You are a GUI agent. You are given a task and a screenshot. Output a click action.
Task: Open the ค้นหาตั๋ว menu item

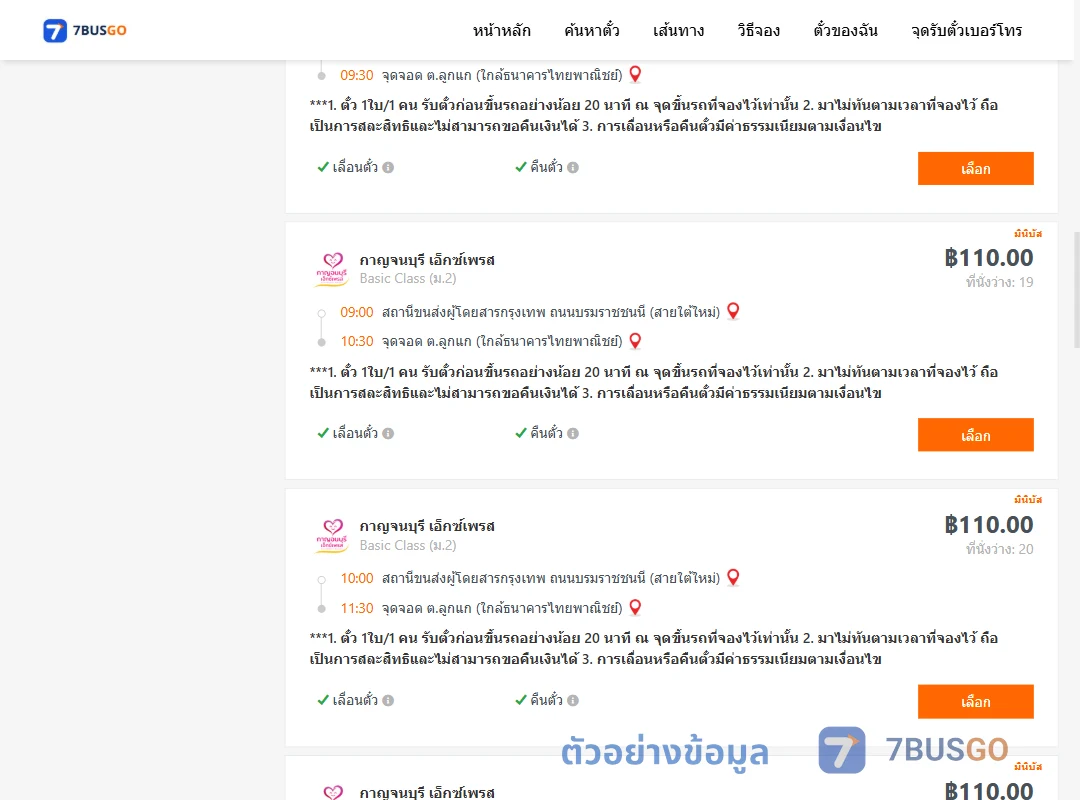click(592, 30)
